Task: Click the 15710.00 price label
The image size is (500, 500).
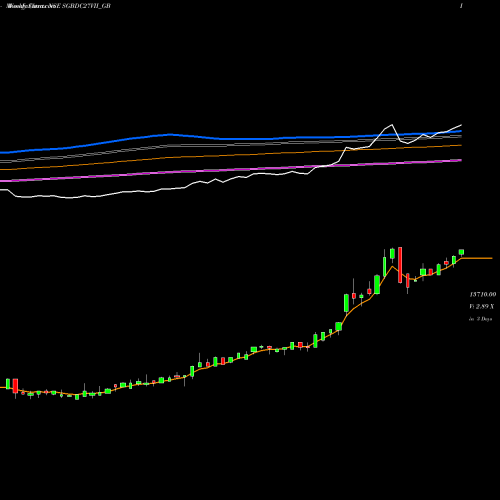Action: click(483, 295)
